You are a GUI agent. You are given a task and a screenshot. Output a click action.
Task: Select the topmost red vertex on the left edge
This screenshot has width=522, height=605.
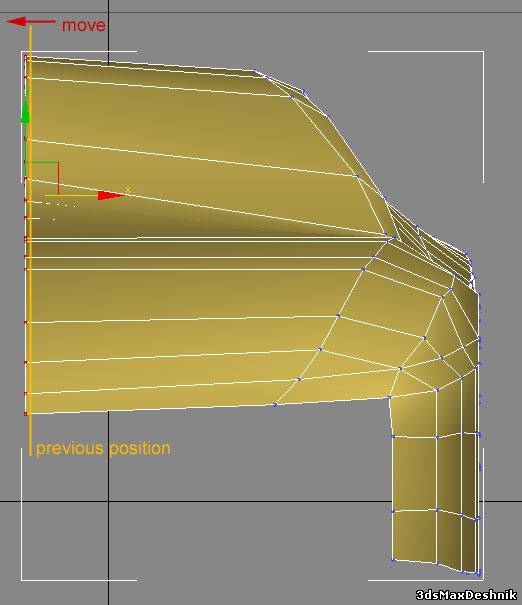[x=26, y=58]
